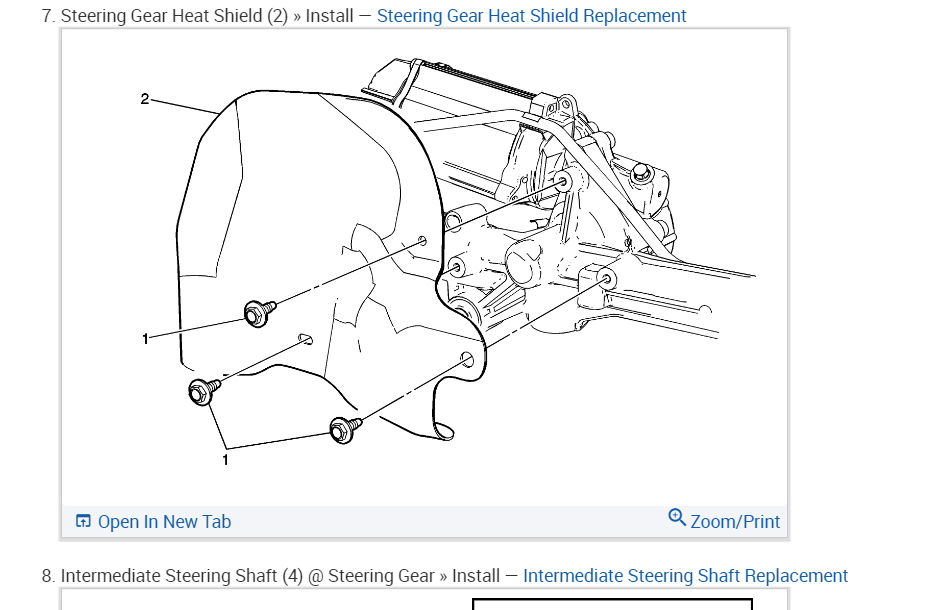Click the Open In New Tab box-arrow symbol
942x610 pixels.
coord(83,521)
